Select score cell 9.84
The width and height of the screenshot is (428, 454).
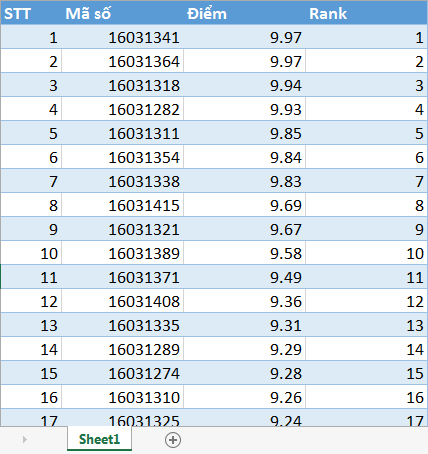coord(244,157)
